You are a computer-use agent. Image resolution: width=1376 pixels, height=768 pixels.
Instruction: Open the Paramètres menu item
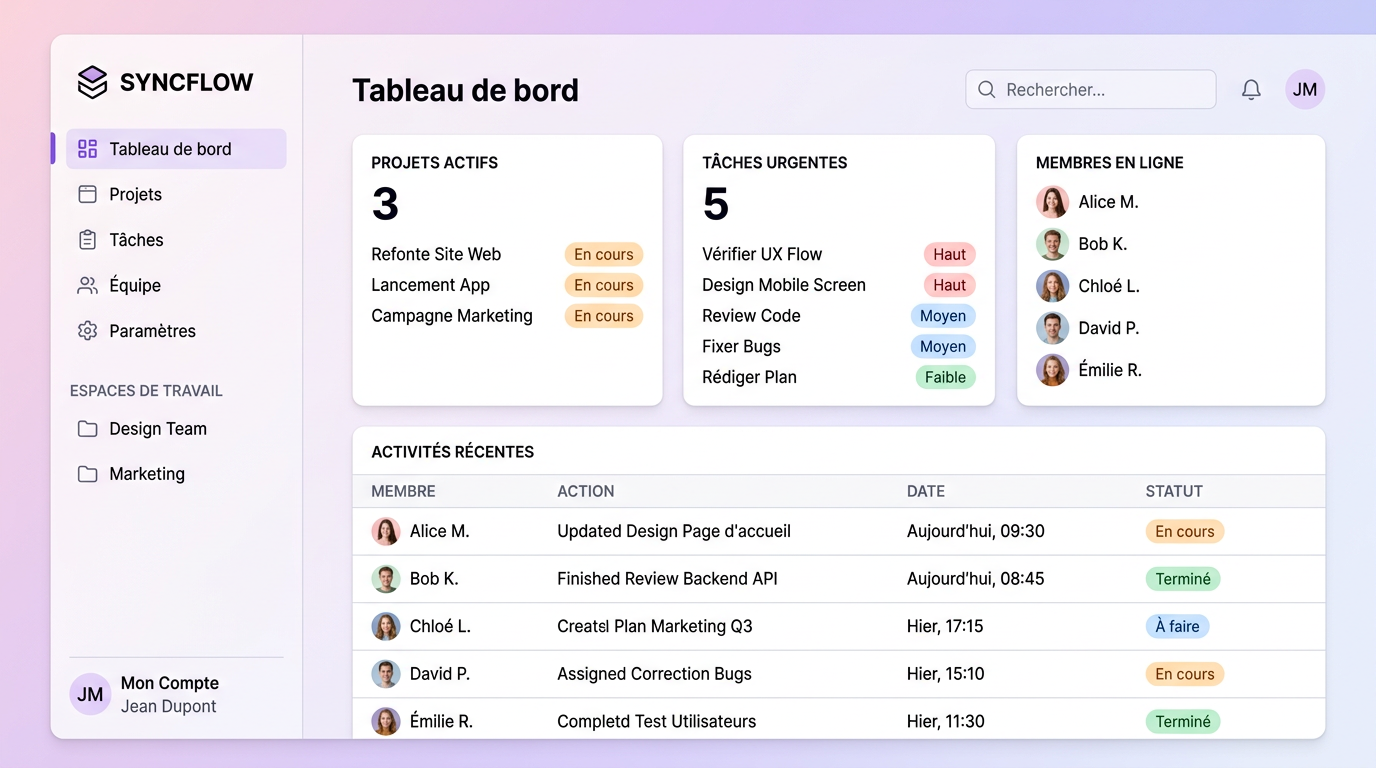(176, 331)
